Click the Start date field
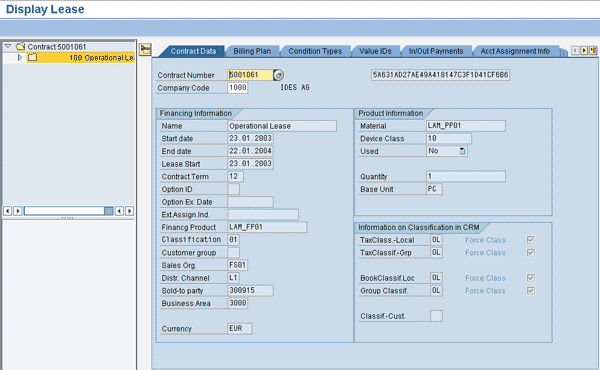600x370 pixels. point(250,139)
